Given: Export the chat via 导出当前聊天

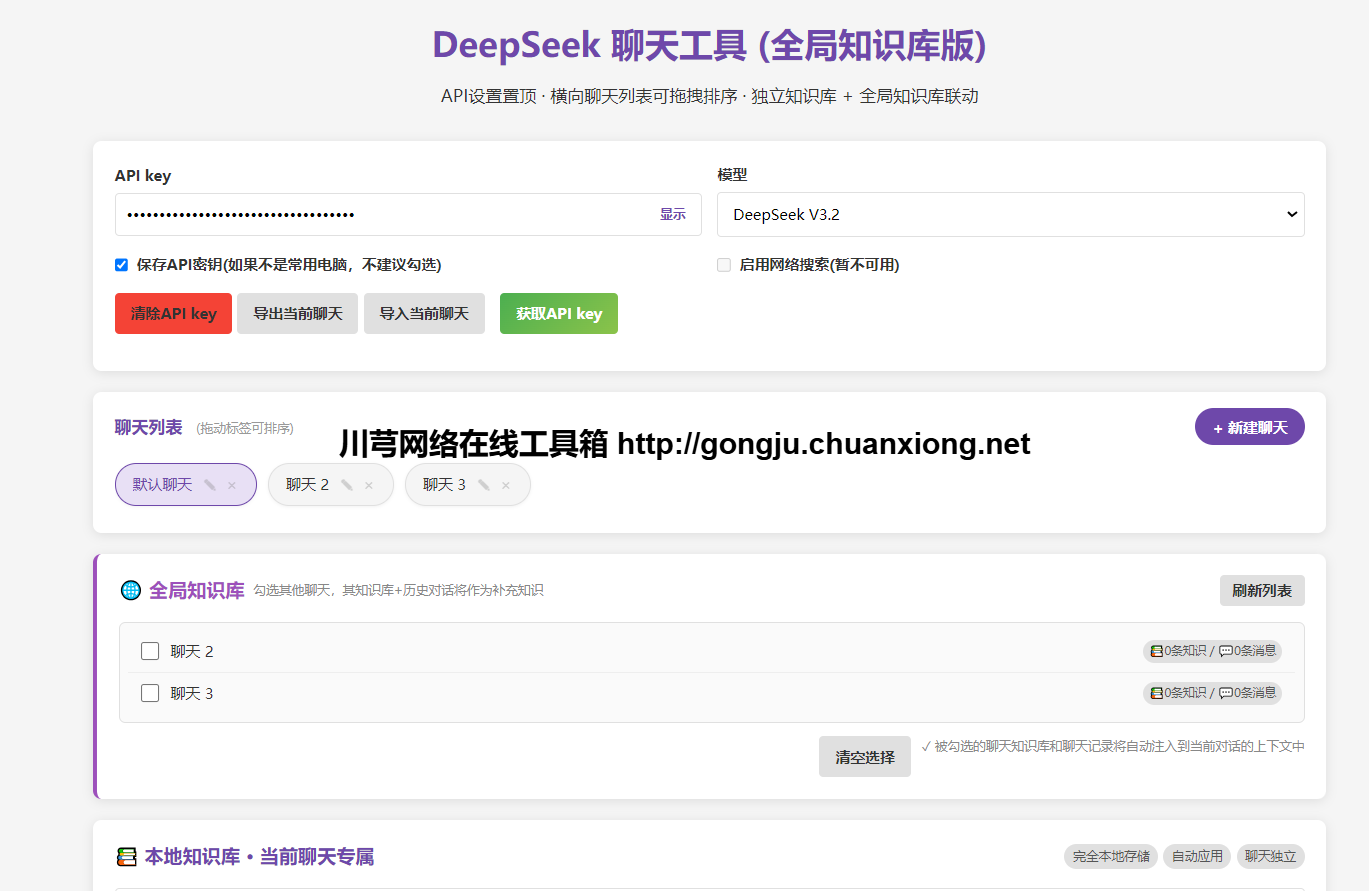Looking at the screenshot, I should coord(298,313).
